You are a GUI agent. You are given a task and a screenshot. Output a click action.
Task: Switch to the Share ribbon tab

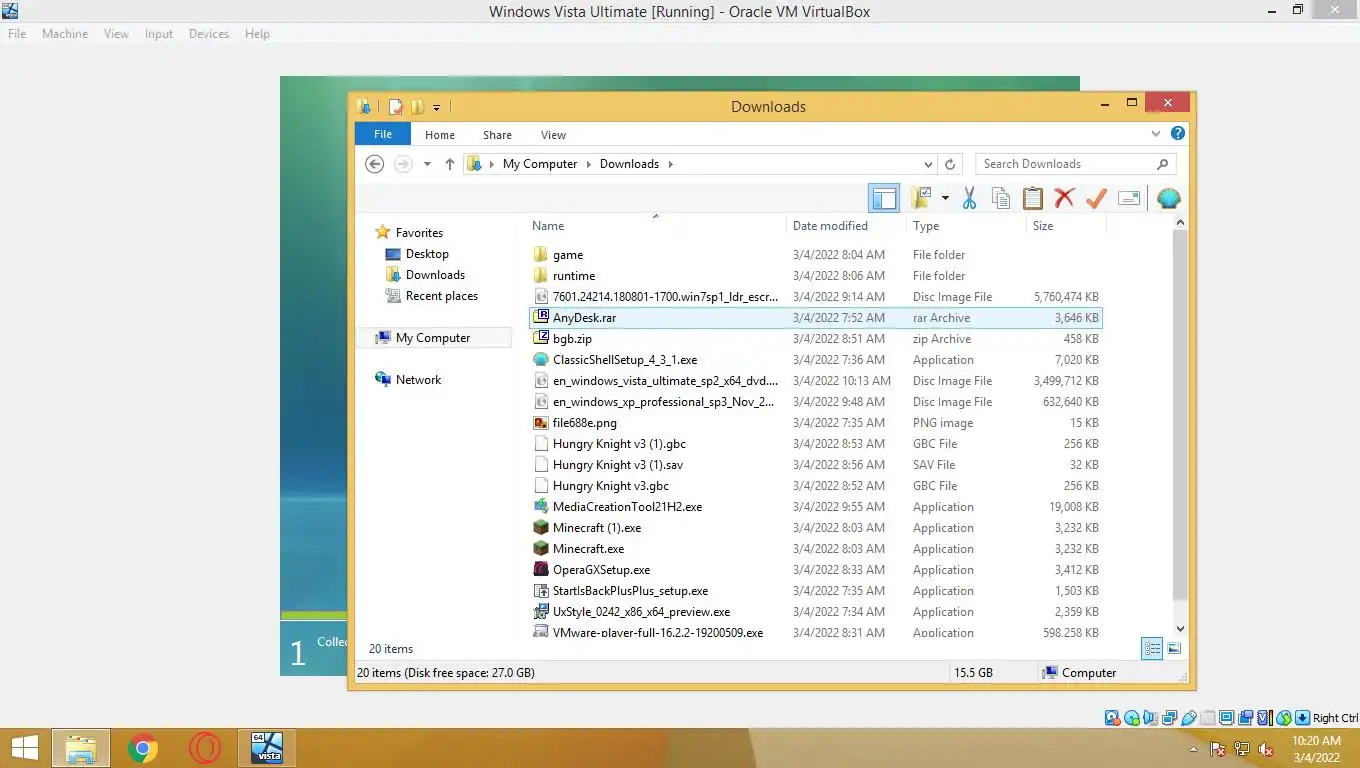(x=497, y=135)
